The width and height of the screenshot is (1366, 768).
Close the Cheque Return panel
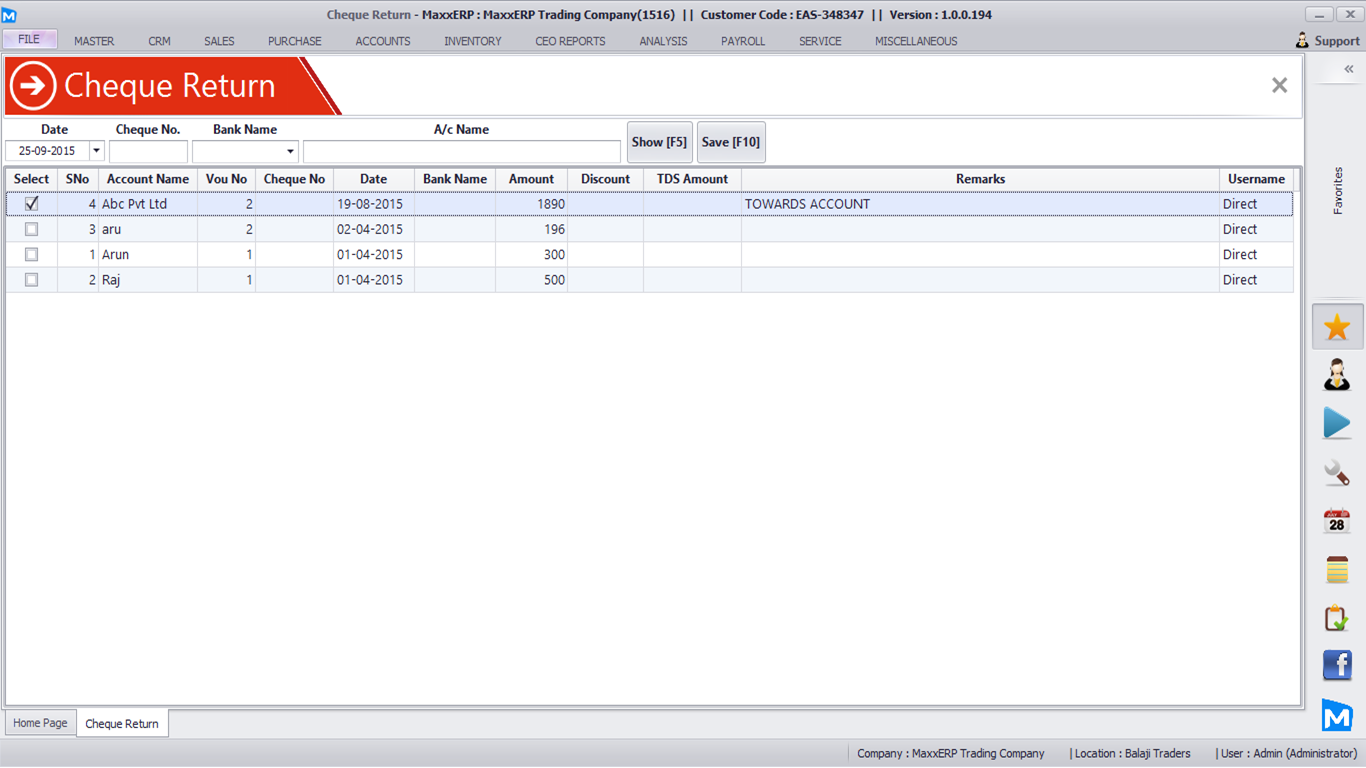point(1279,85)
